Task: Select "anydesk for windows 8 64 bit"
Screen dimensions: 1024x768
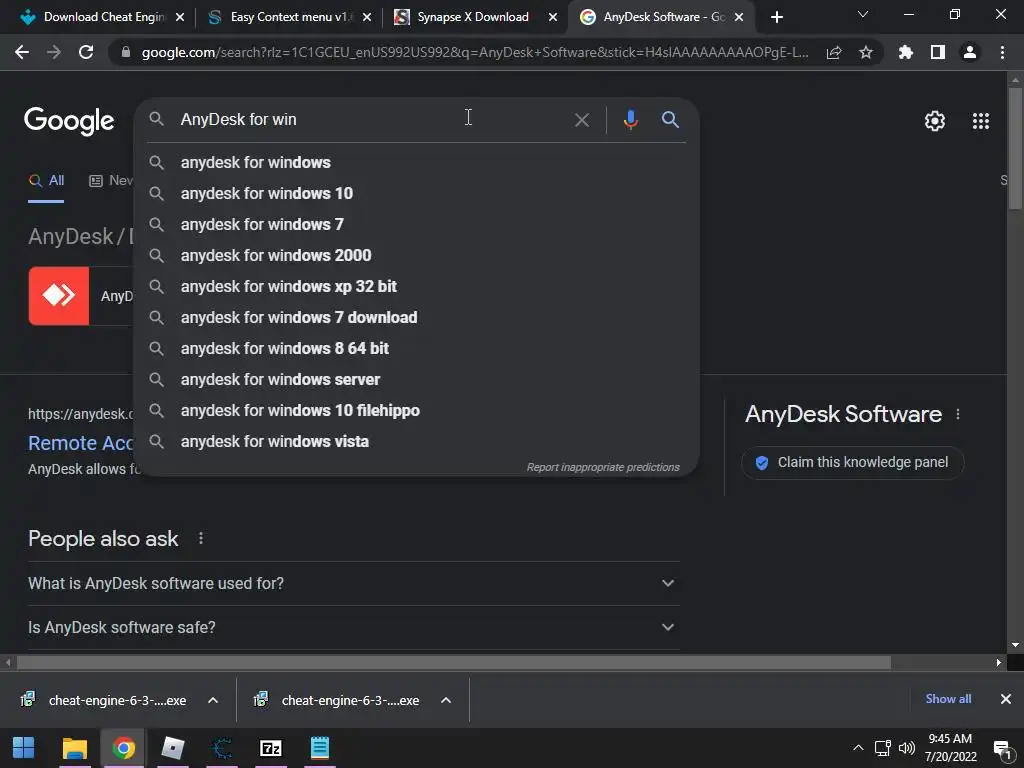Action: pos(417,349)
